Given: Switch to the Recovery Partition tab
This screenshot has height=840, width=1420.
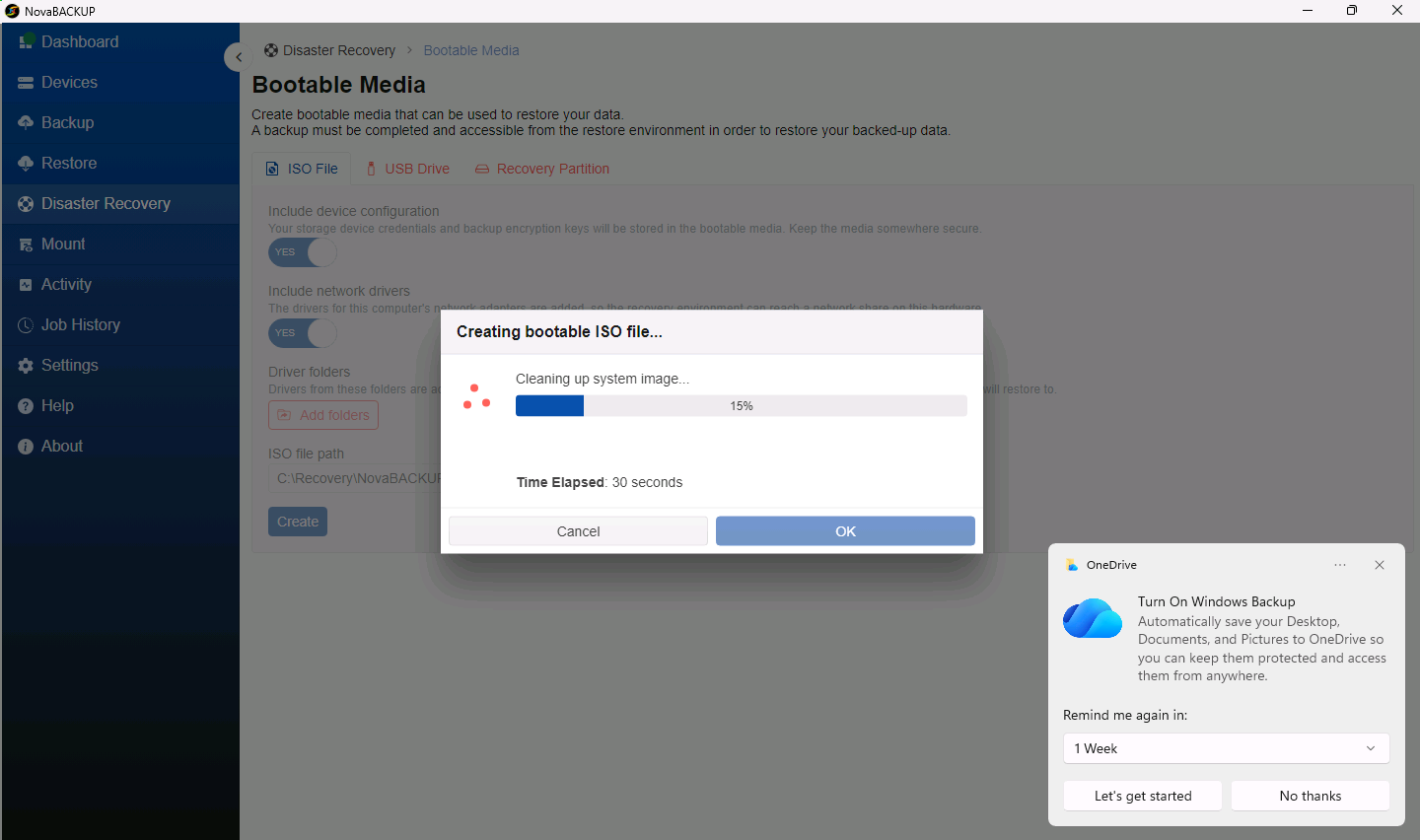Looking at the screenshot, I should [x=542, y=169].
